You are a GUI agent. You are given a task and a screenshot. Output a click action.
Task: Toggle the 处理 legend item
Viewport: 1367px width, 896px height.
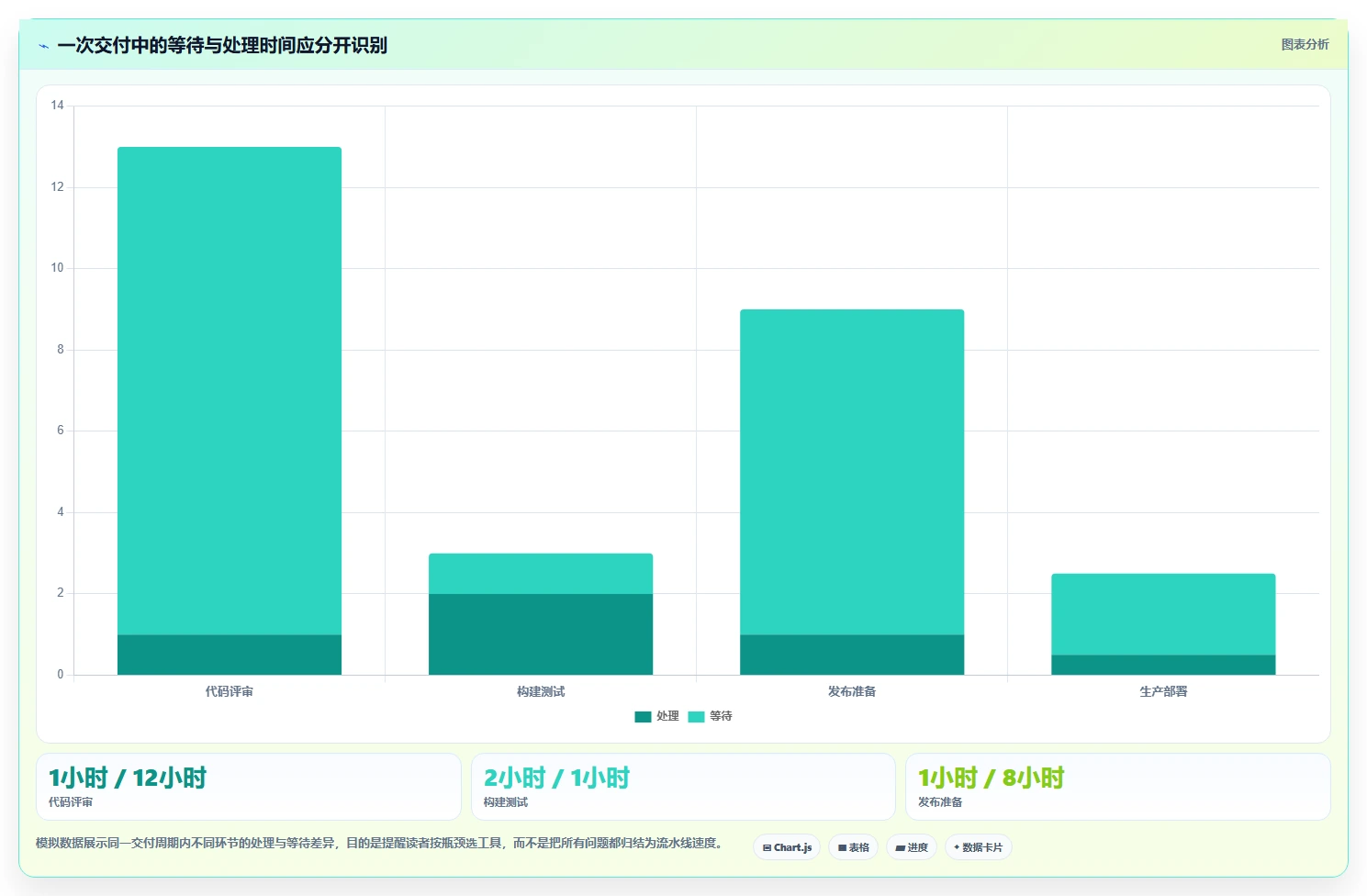(x=656, y=716)
